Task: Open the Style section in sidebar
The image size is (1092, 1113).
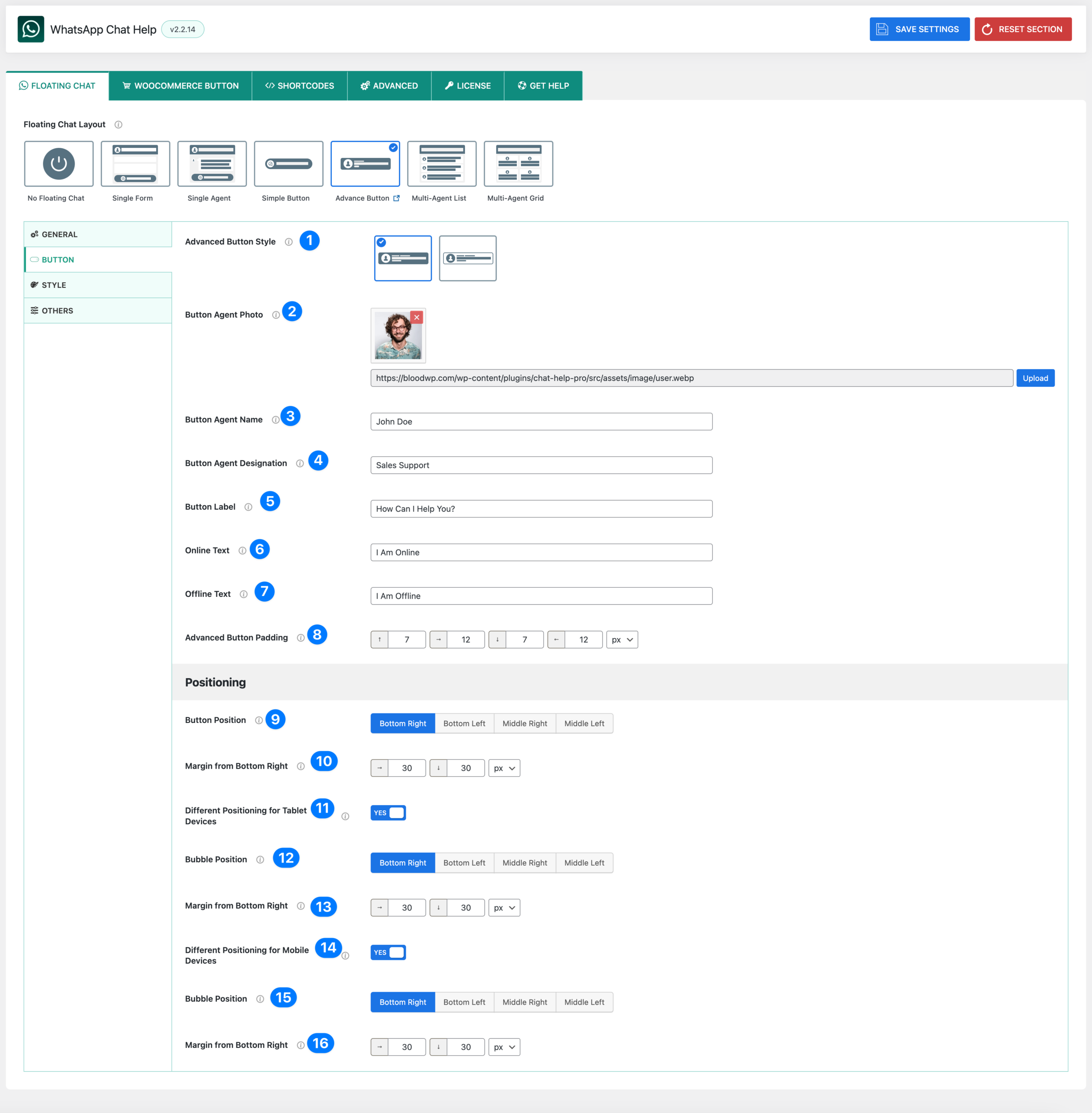Action: pyautogui.click(x=54, y=285)
